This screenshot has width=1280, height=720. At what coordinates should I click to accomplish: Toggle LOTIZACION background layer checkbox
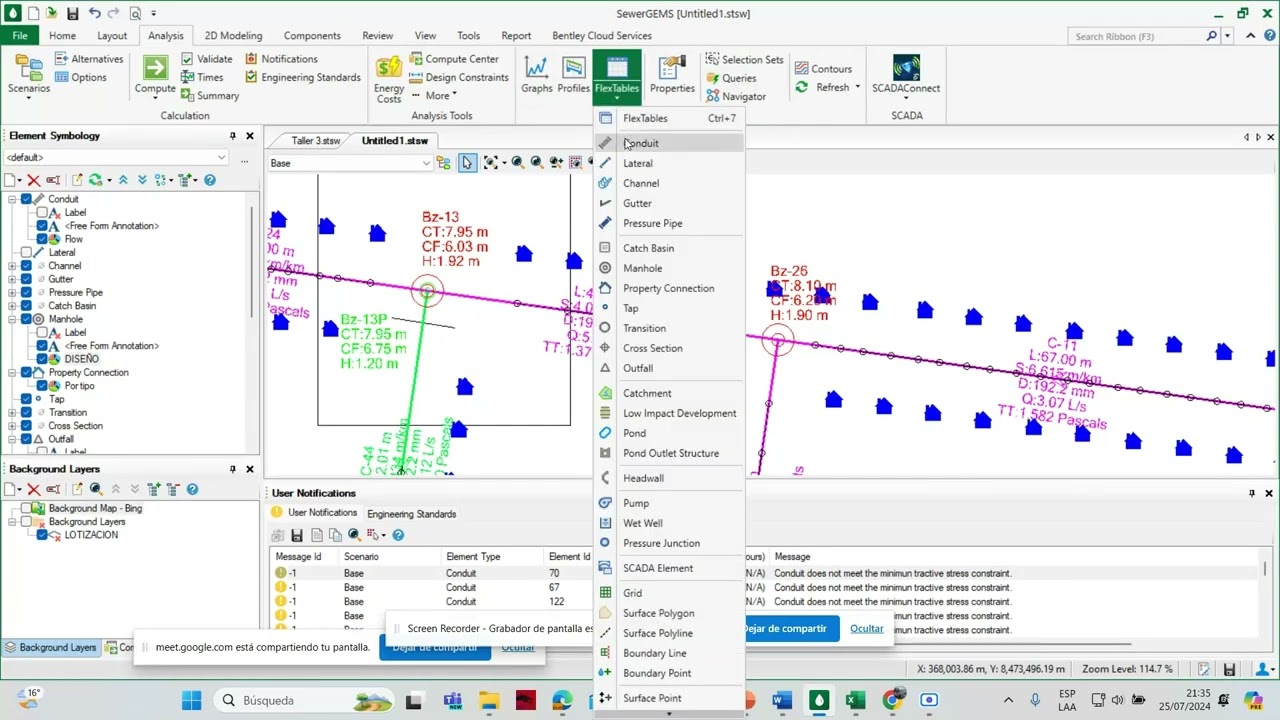point(42,535)
